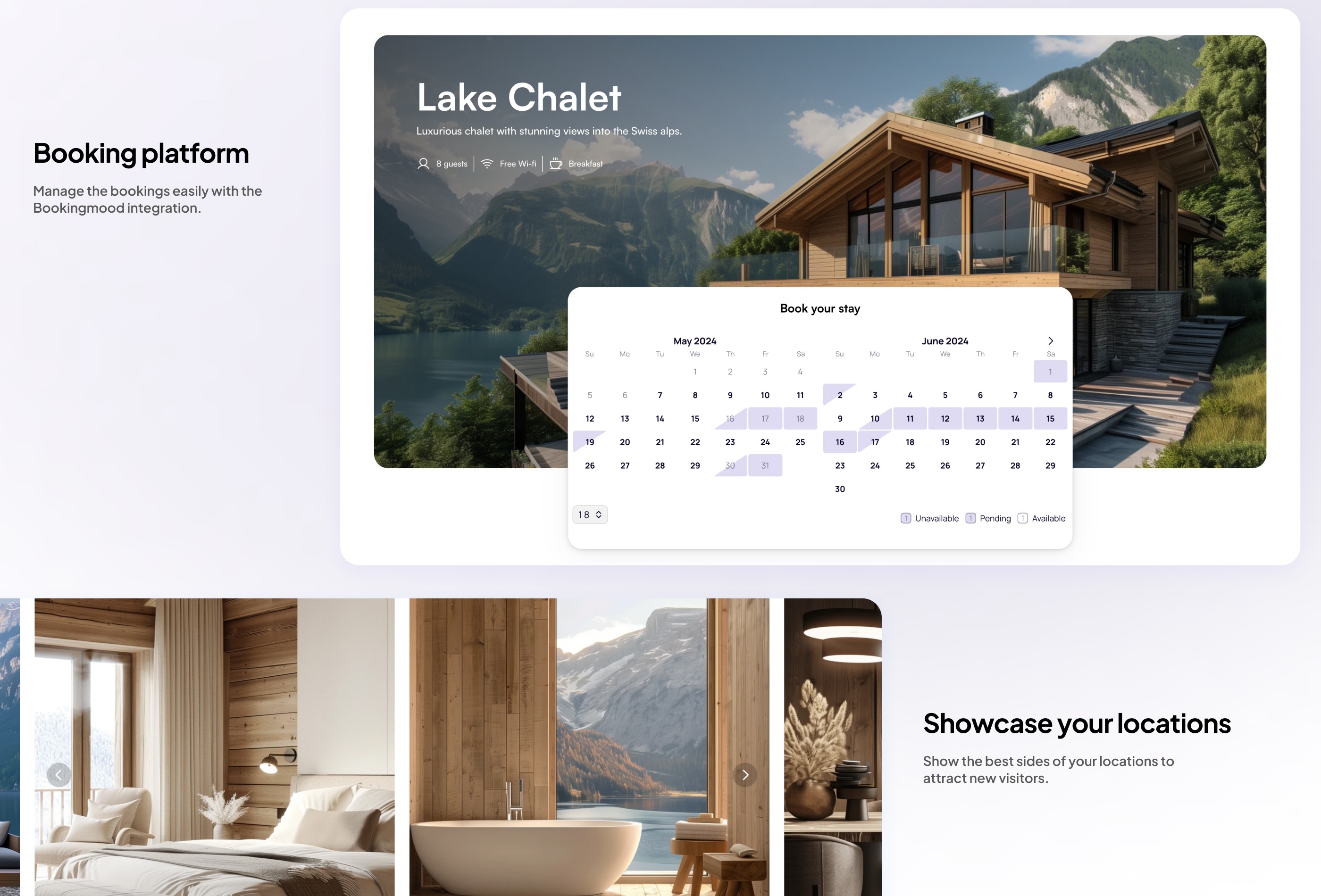Click the next month navigation arrow
The height and width of the screenshot is (896, 1321).
(1050, 340)
